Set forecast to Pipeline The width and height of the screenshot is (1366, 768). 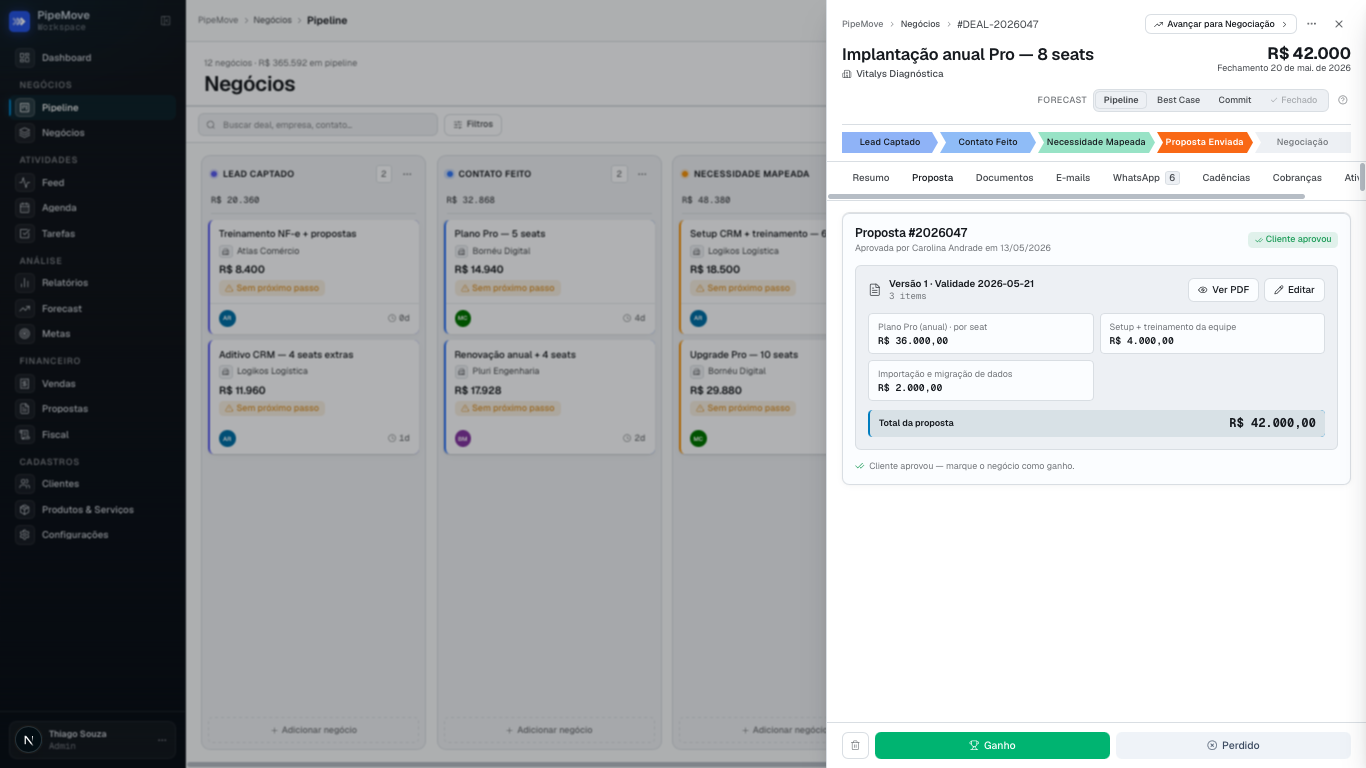(1121, 100)
